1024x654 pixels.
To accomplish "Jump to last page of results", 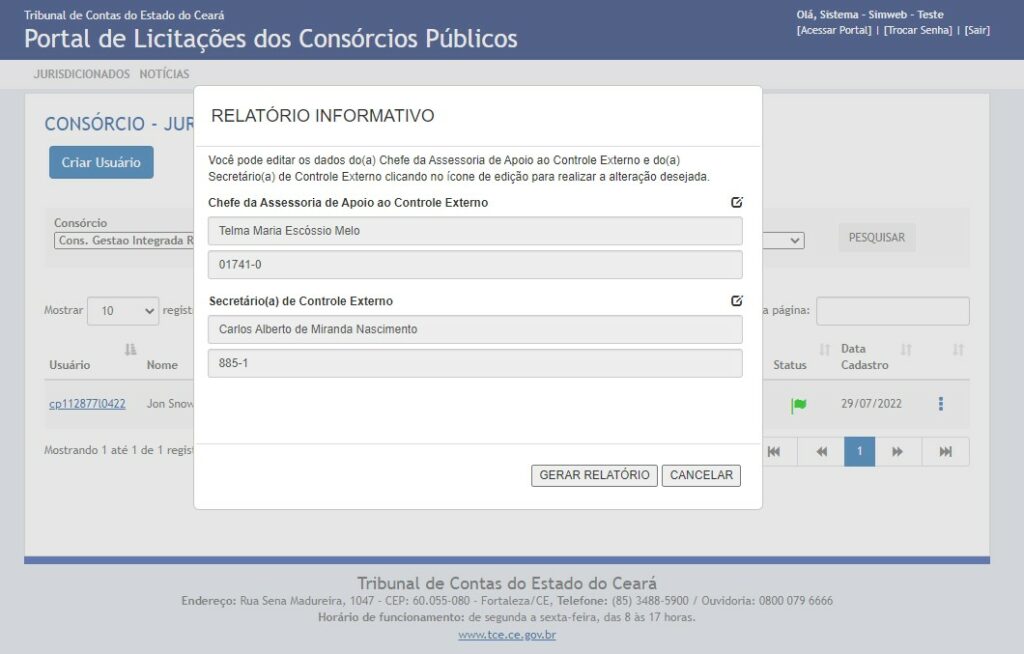I will click(x=945, y=452).
